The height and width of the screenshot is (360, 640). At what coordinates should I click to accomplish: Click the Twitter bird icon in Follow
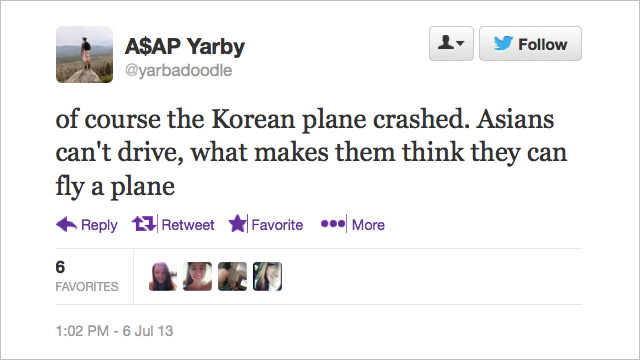pos(503,43)
